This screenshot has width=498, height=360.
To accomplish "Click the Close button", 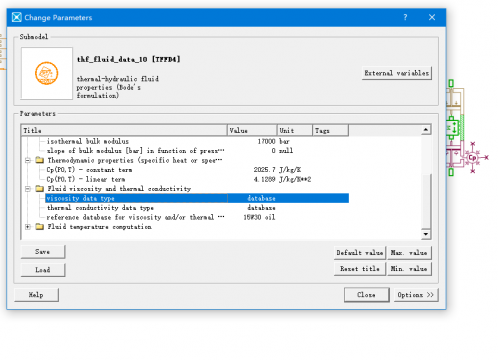I will click(x=367, y=295).
